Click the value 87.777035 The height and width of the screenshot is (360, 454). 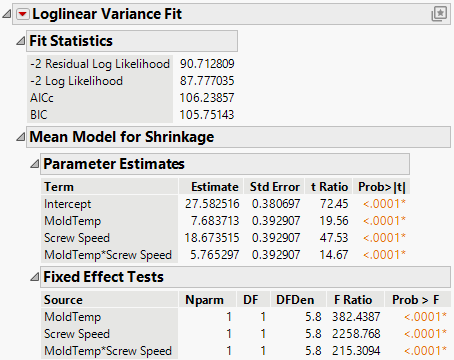coord(207,81)
